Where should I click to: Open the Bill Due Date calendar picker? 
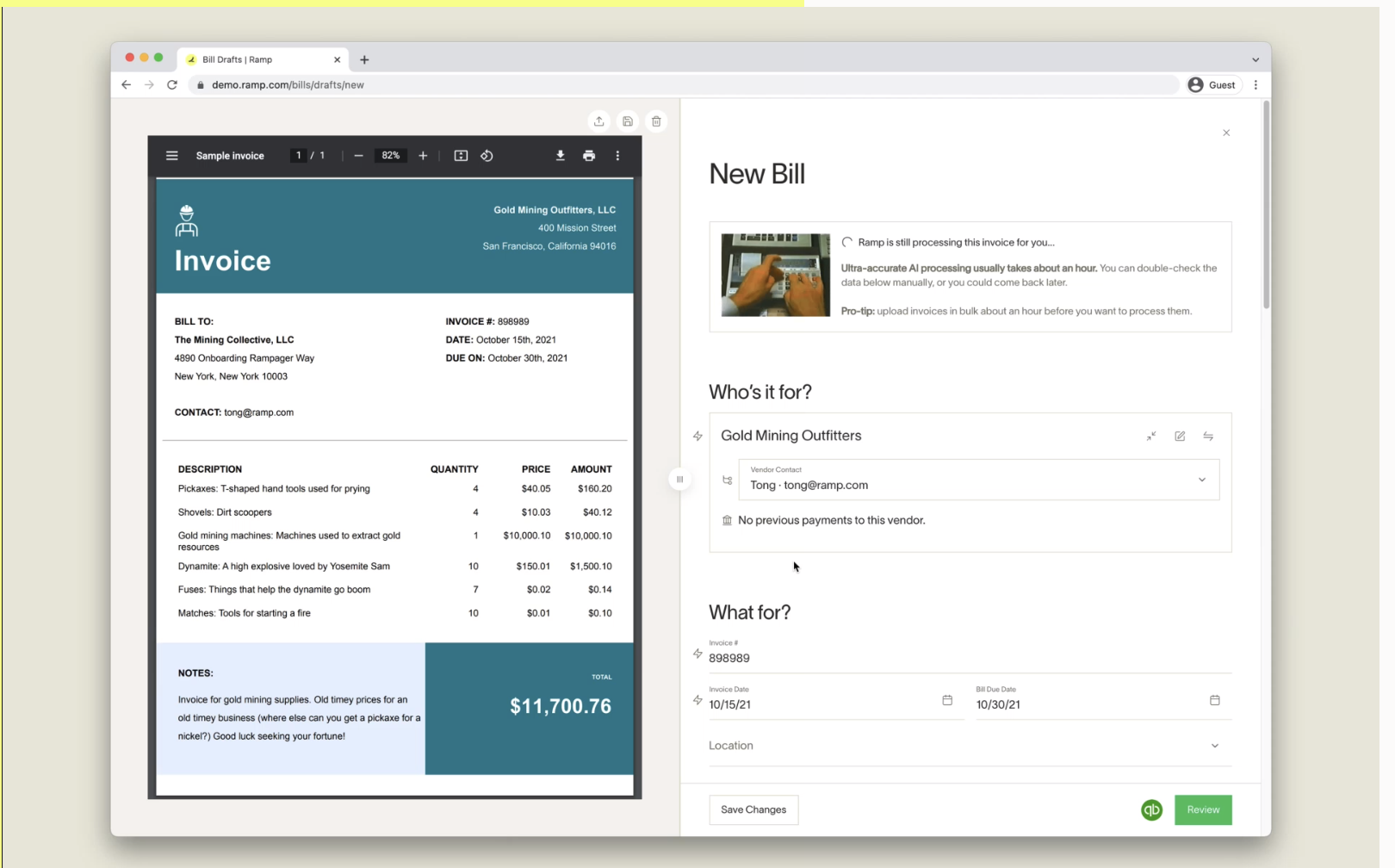pos(1215,700)
